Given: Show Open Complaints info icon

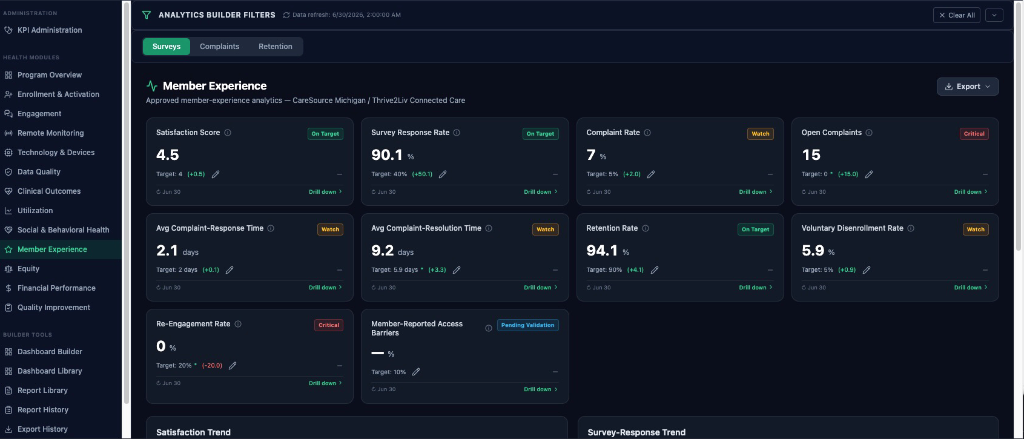Looking at the screenshot, I should point(869,133).
